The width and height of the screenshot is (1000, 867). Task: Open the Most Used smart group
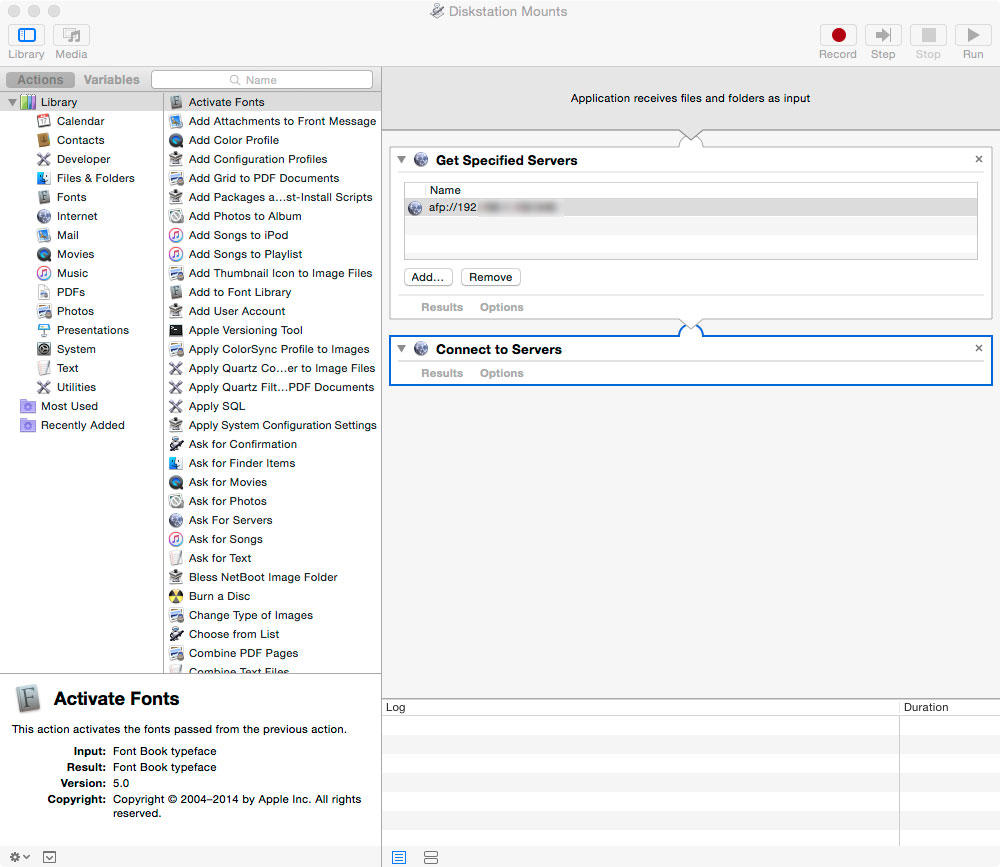69,406
